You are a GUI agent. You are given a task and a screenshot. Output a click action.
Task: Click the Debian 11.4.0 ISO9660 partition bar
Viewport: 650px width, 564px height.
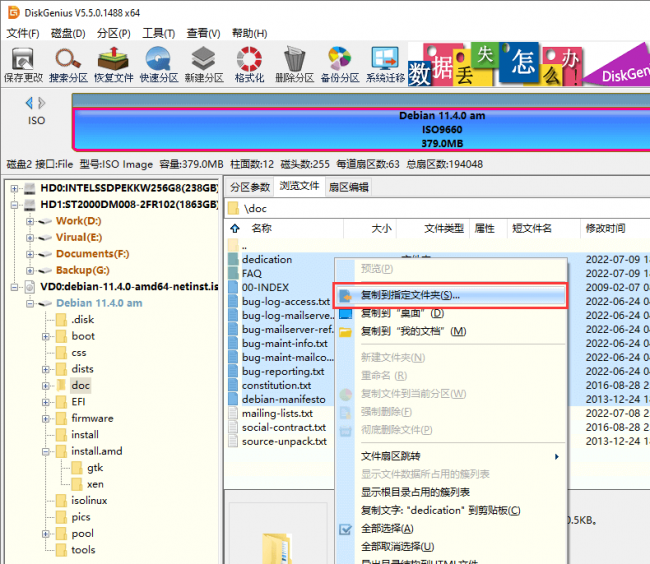click(361, 129)
